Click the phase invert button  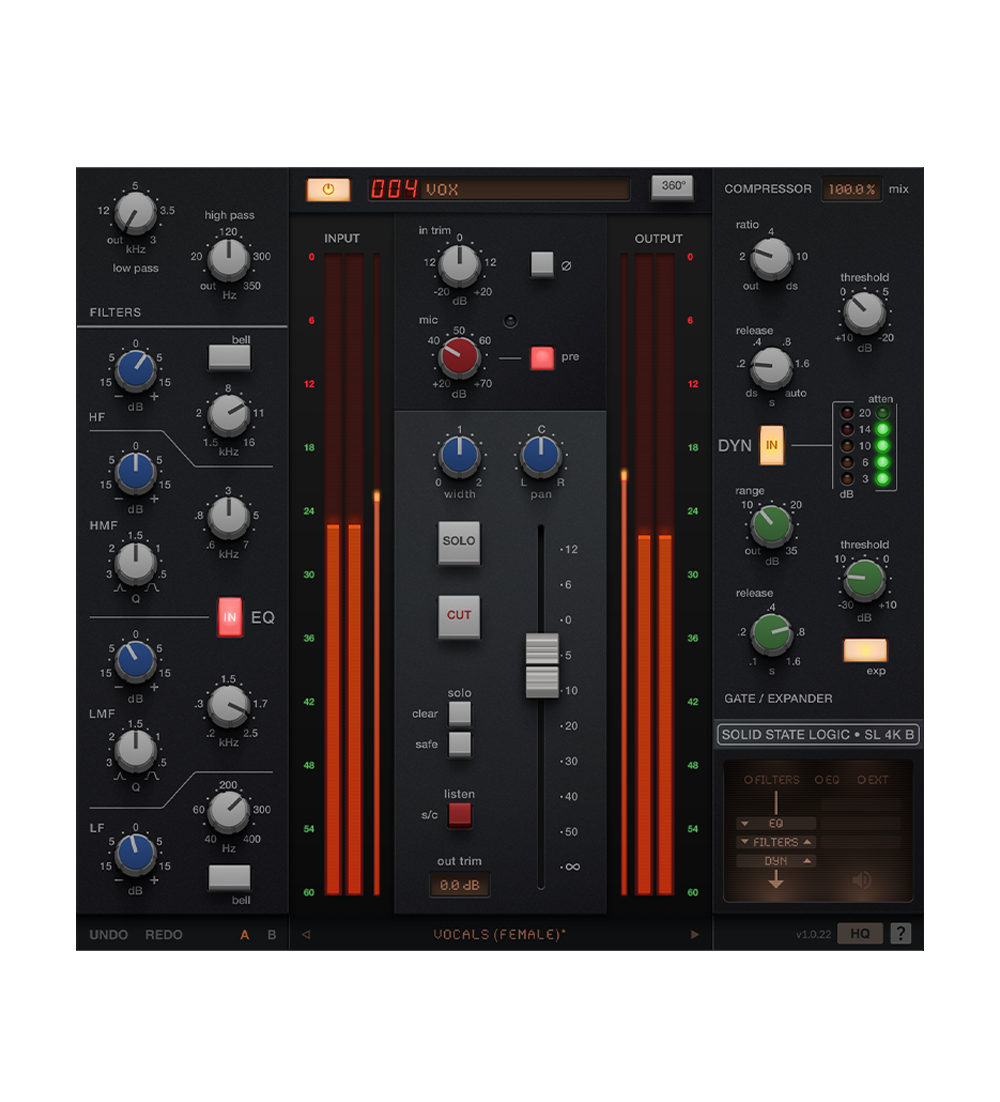tap(542, 265)
